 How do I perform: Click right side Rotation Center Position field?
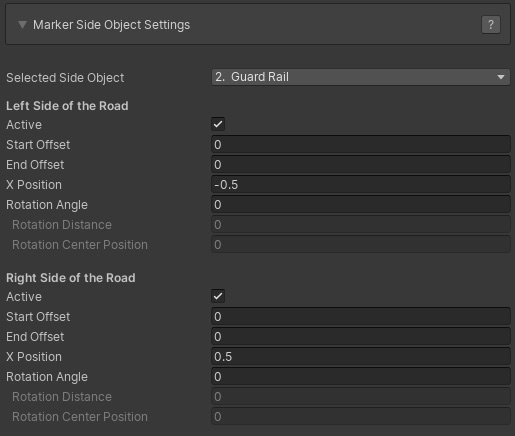[360, 417]
